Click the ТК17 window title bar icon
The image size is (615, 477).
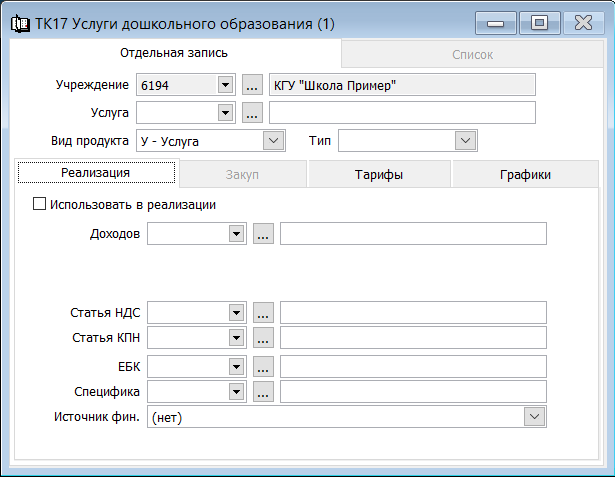20,24
